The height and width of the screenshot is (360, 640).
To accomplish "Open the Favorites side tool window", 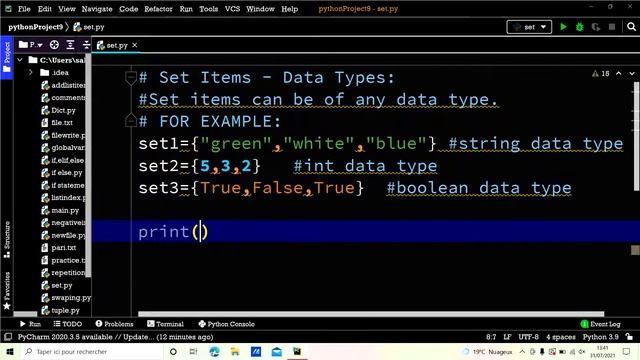I will pyautogui.click(x=7, y=291).
